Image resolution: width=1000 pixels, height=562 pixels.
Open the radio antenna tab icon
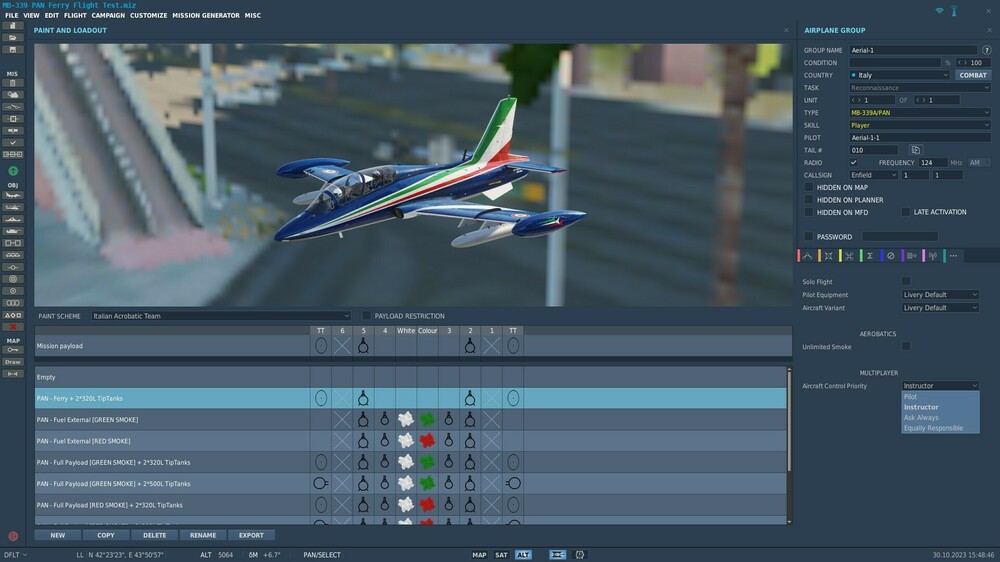coord(932,256)
